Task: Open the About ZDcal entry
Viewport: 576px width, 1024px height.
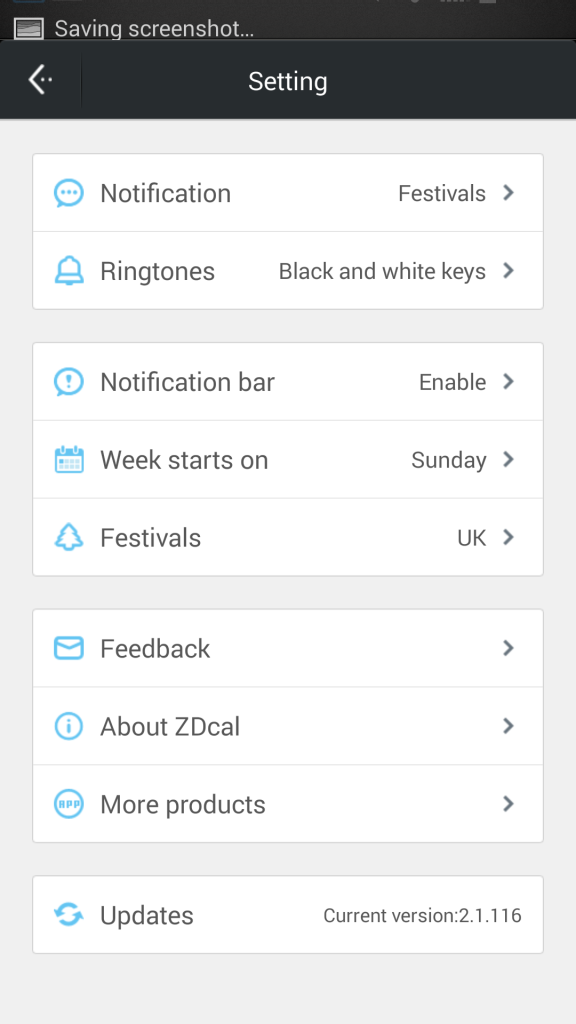Action: (288, 726)
